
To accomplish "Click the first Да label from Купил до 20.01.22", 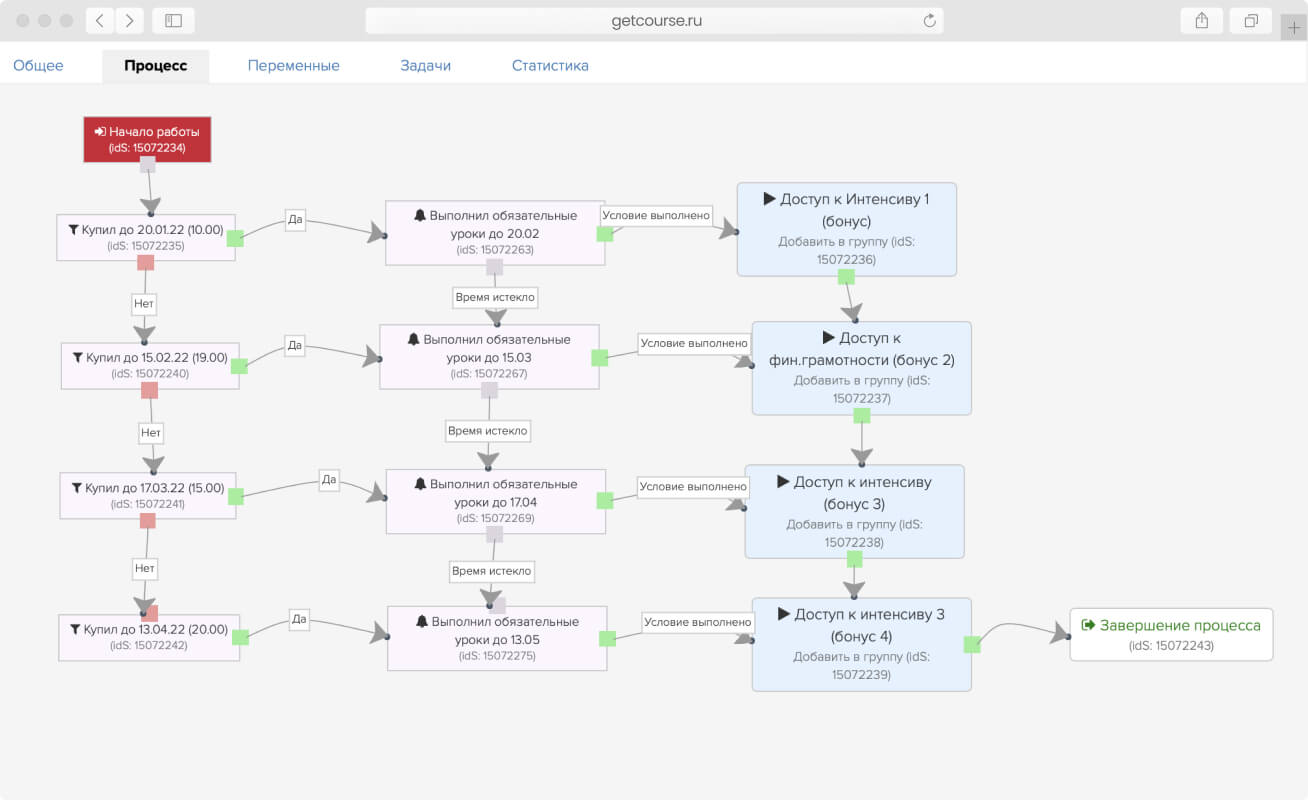I will pyautogui.click(x=295, y=220).
